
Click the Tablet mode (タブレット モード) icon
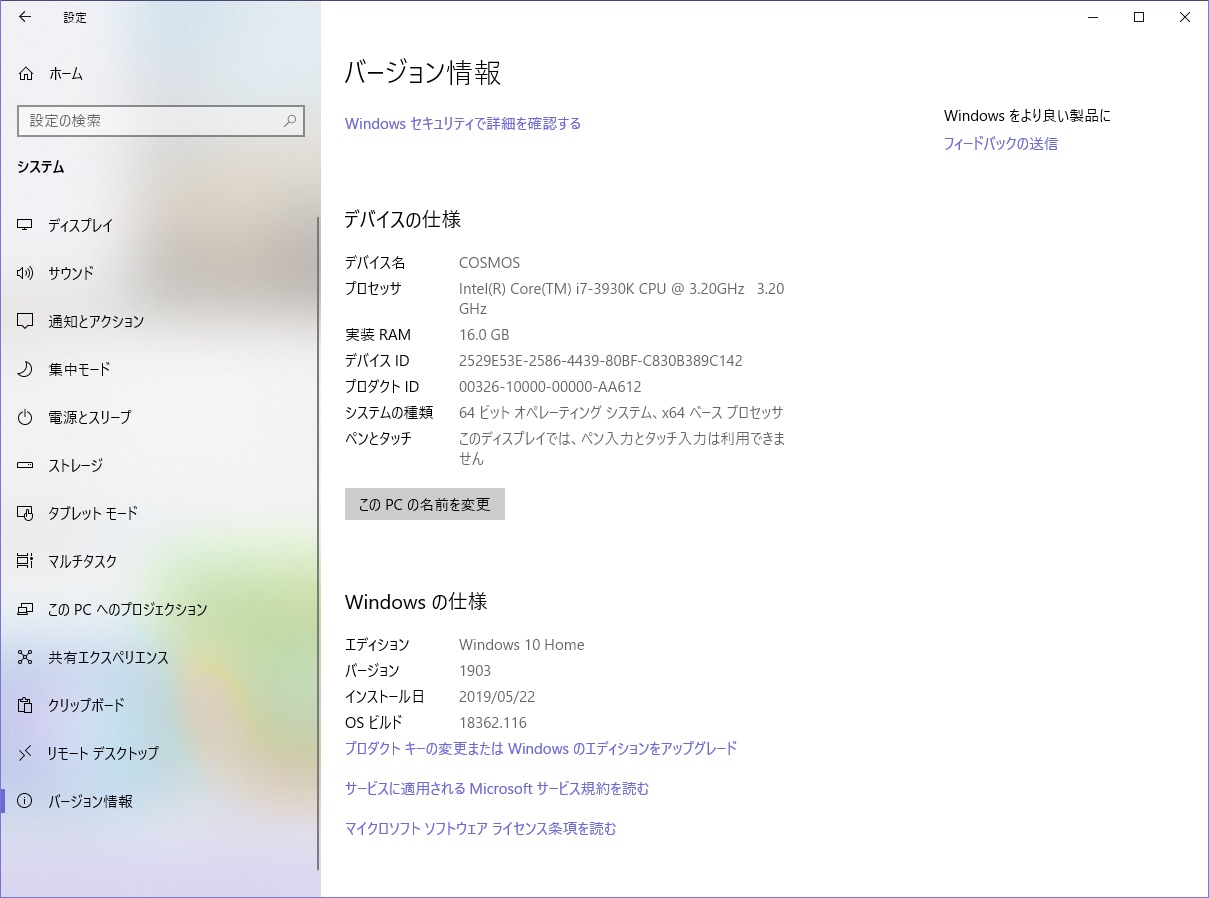(x=26, y=513)
